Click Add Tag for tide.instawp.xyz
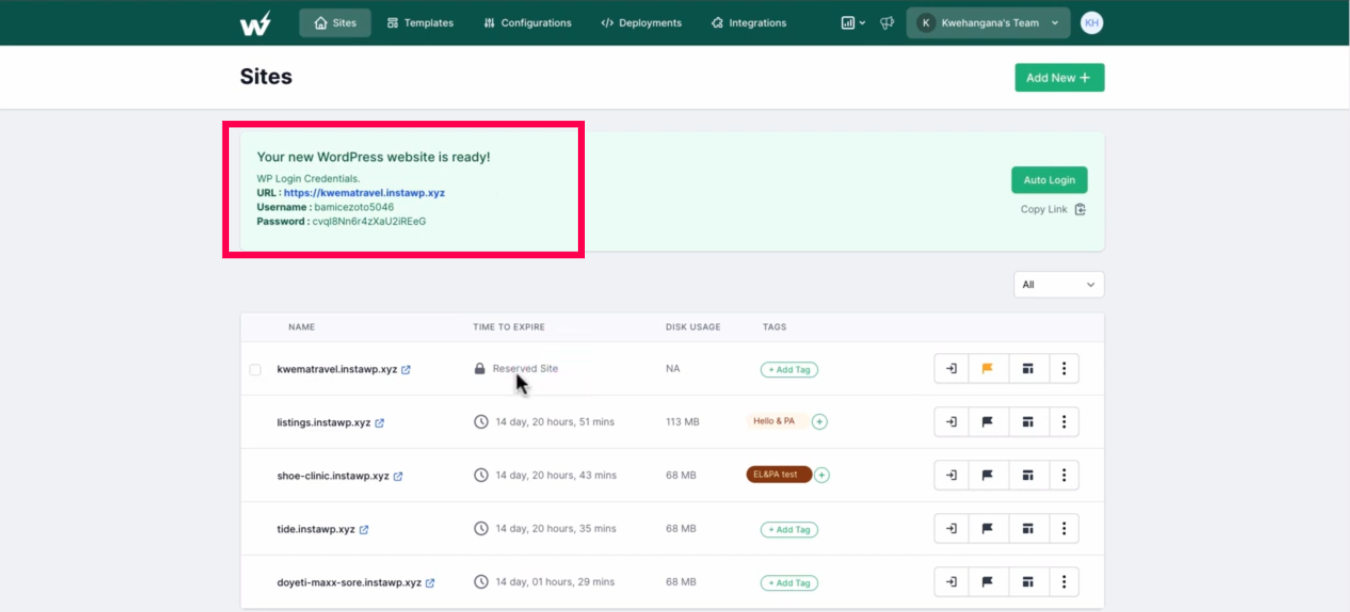 pyautogui.click(x=789, y=530)
